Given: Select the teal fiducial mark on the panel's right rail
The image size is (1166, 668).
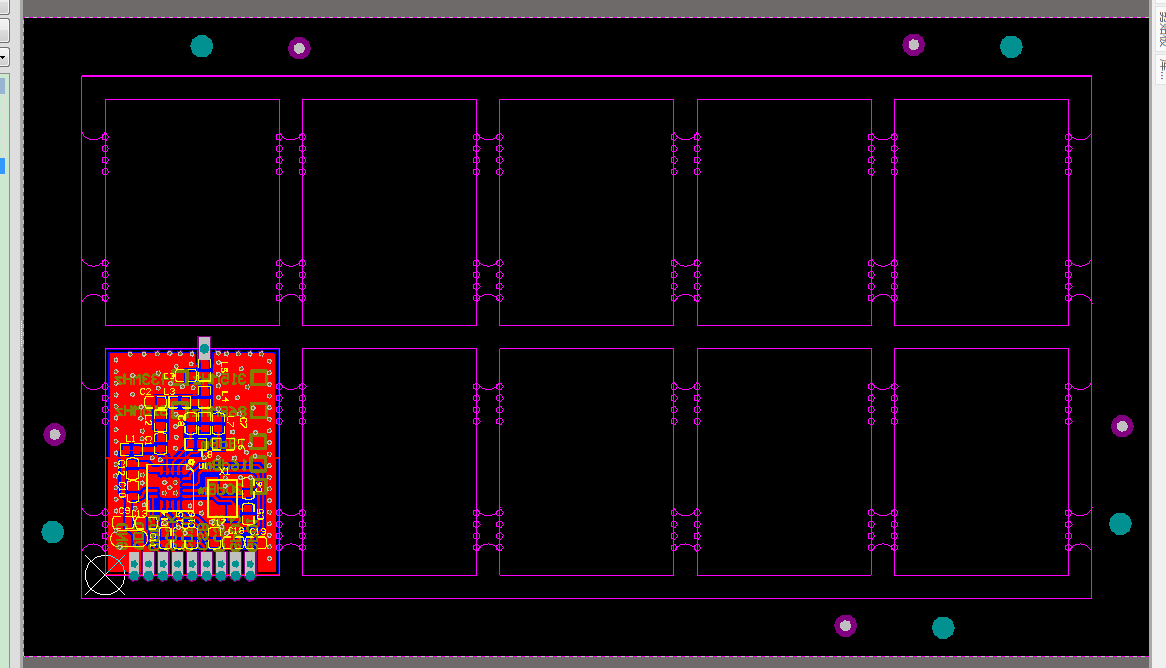Looking at the screenshot, I should (1120, 524).
